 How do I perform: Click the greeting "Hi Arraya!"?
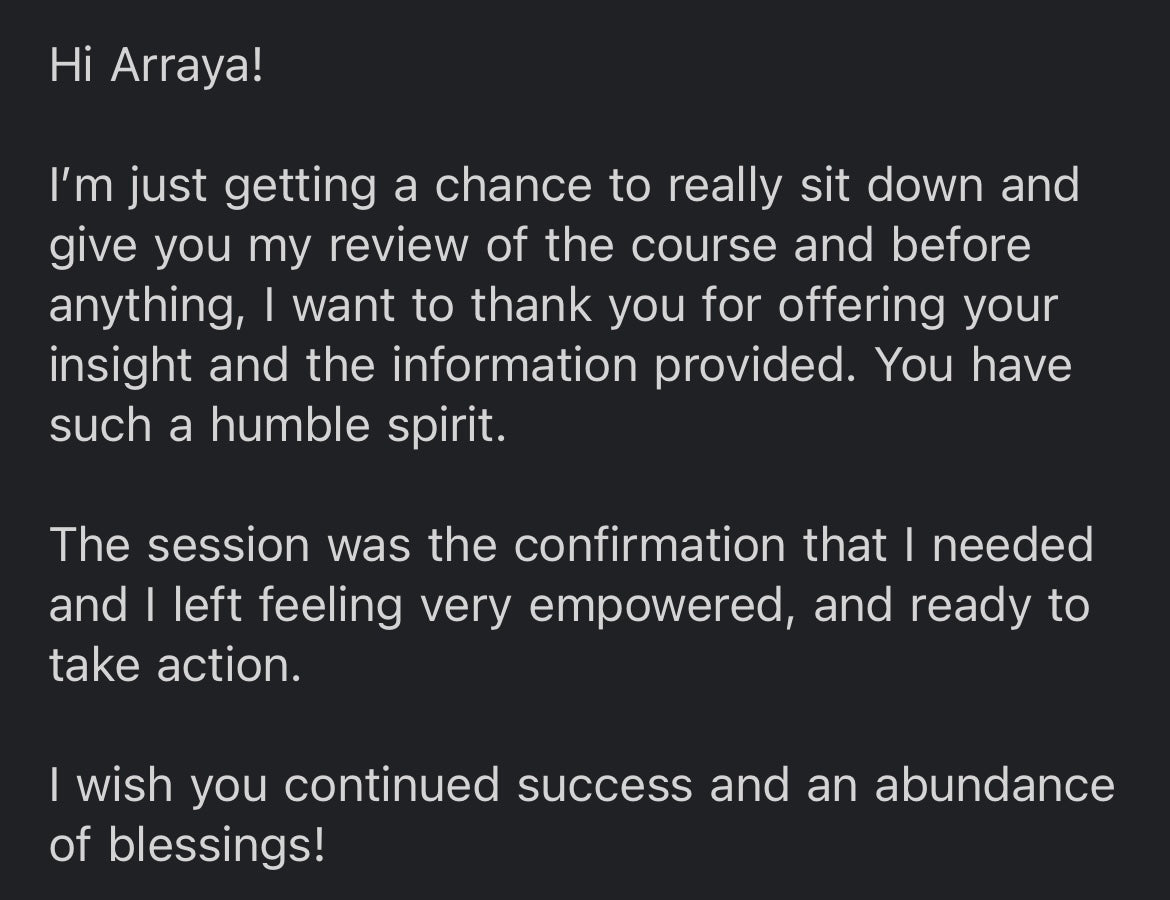(x=156, y=67)
